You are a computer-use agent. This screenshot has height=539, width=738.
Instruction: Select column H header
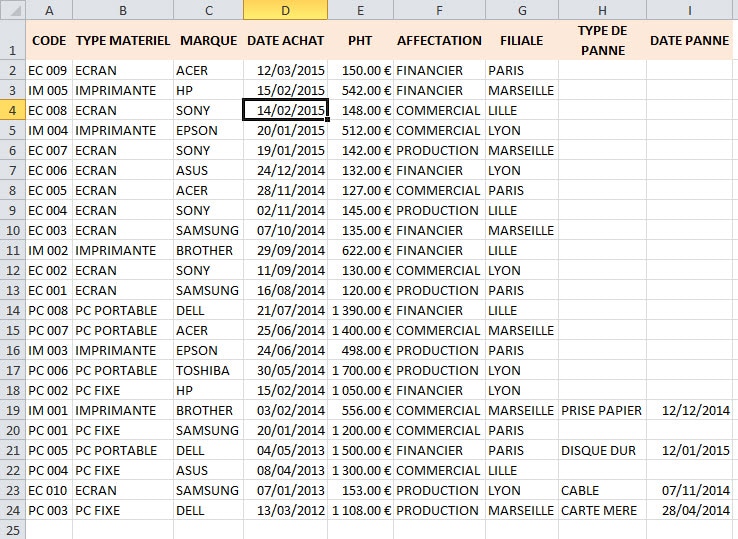point(602,10)
